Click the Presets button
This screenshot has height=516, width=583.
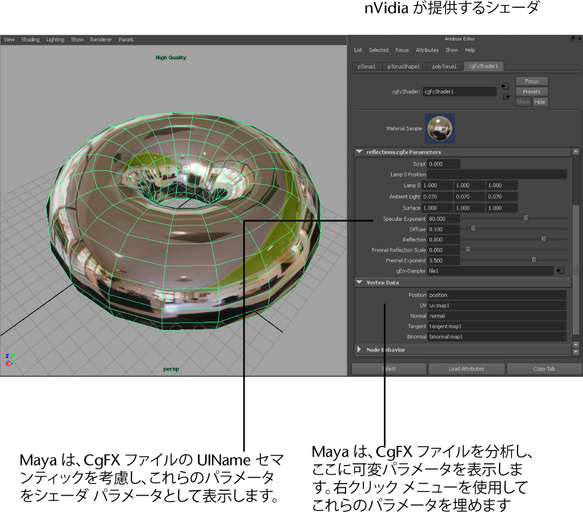tap(532, 91)
